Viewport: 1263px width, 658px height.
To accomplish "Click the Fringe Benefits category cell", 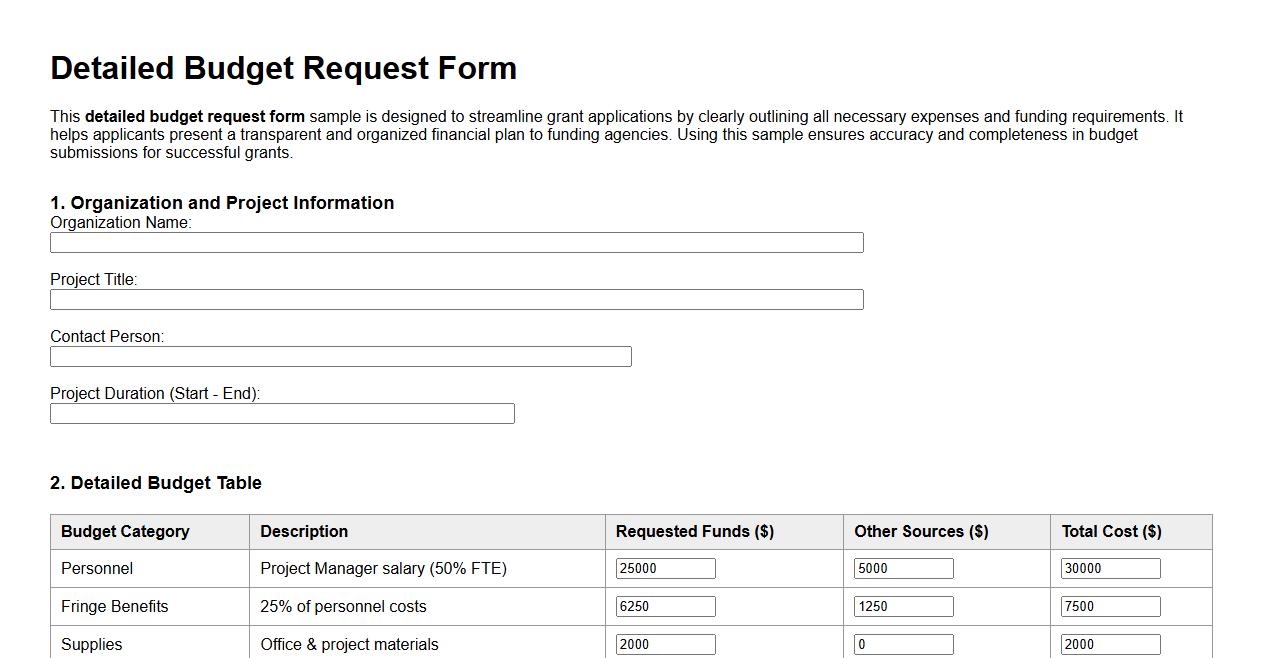I will [113, 605].
